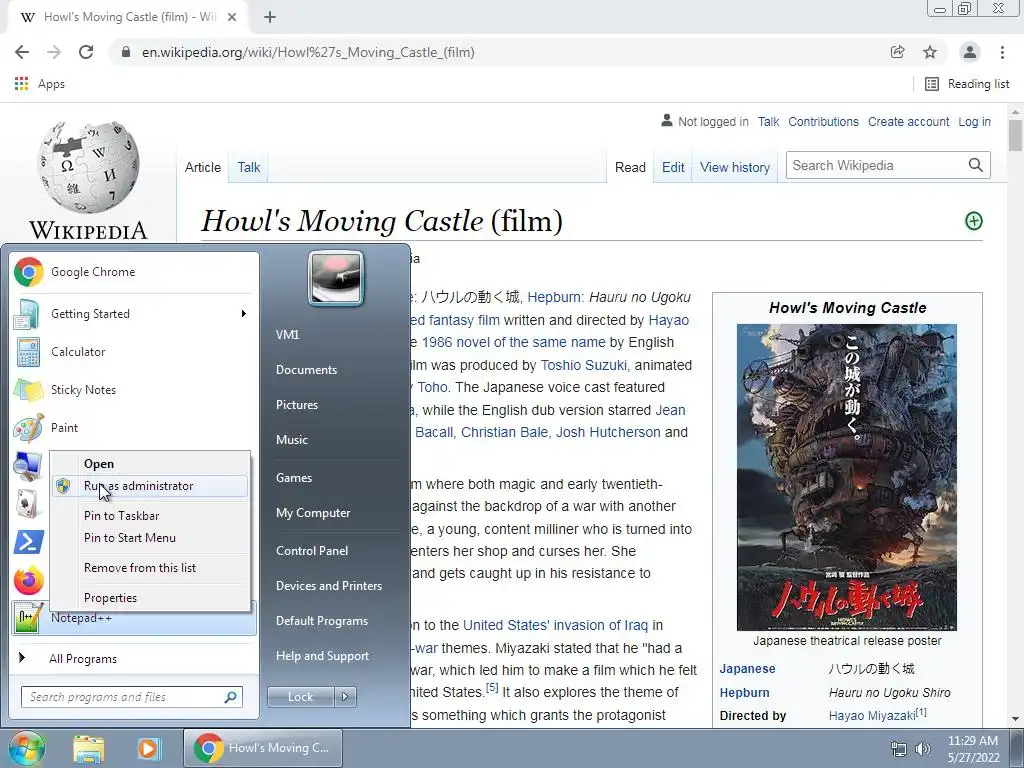Click the volume speaker icon in system tray
This screenshot has height=768, width=1024.
coord(922,748)
